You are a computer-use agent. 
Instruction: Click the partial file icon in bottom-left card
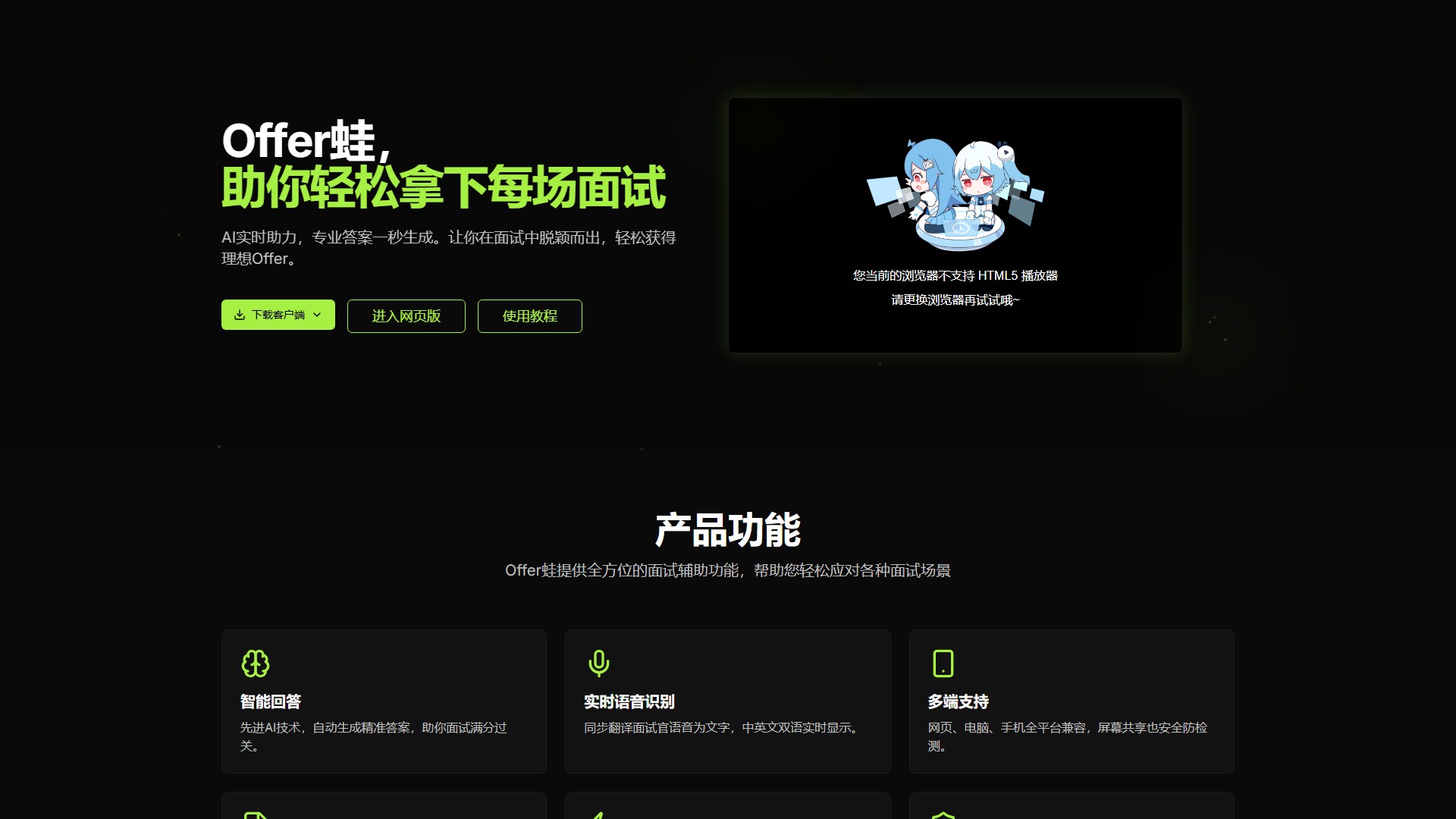tap(256, 815)
